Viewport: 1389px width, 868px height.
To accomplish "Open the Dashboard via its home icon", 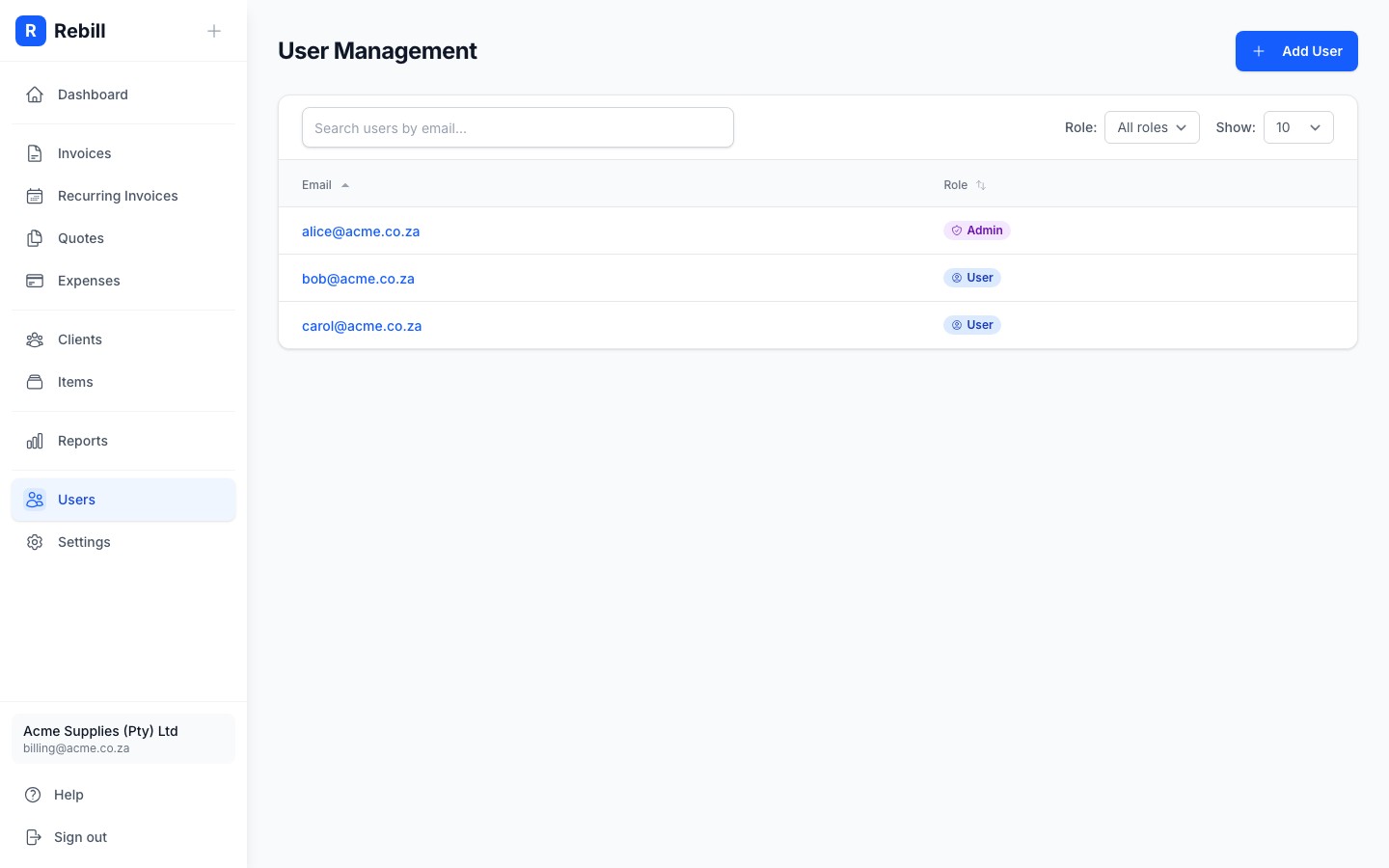I will [35, 95].
